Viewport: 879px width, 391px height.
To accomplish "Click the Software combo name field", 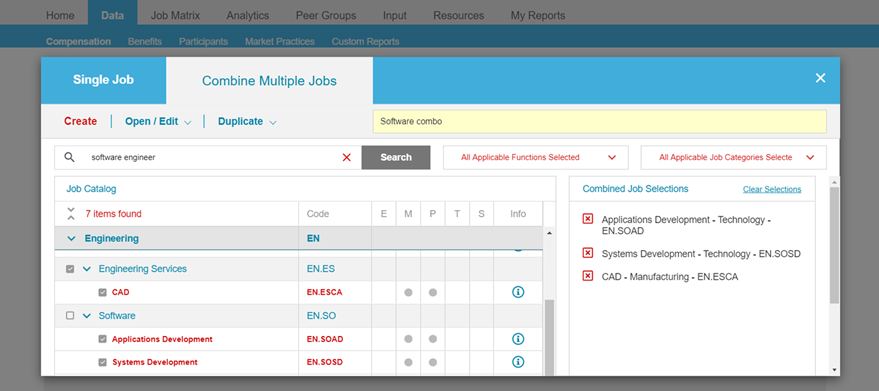I will (x=600, y=121).
